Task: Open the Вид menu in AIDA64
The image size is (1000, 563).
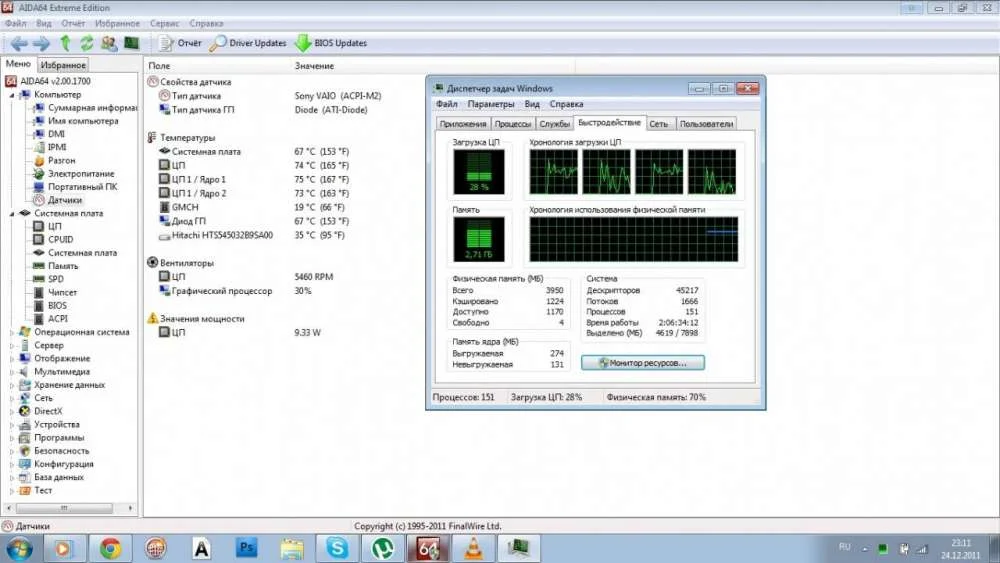Action: click(44, 23)
